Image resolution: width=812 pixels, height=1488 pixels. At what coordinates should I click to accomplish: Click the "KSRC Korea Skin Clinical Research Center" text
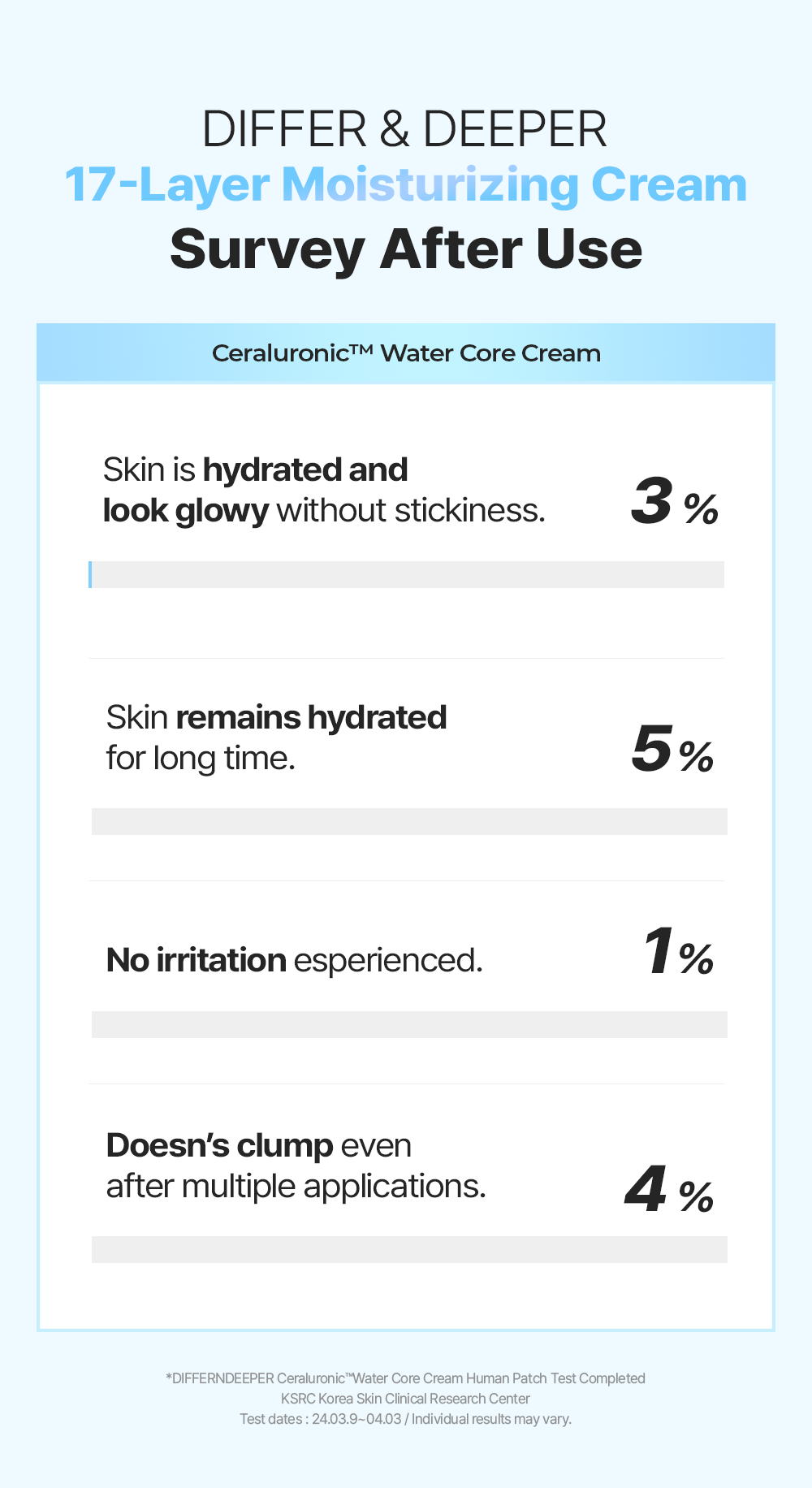point(405,1399)
